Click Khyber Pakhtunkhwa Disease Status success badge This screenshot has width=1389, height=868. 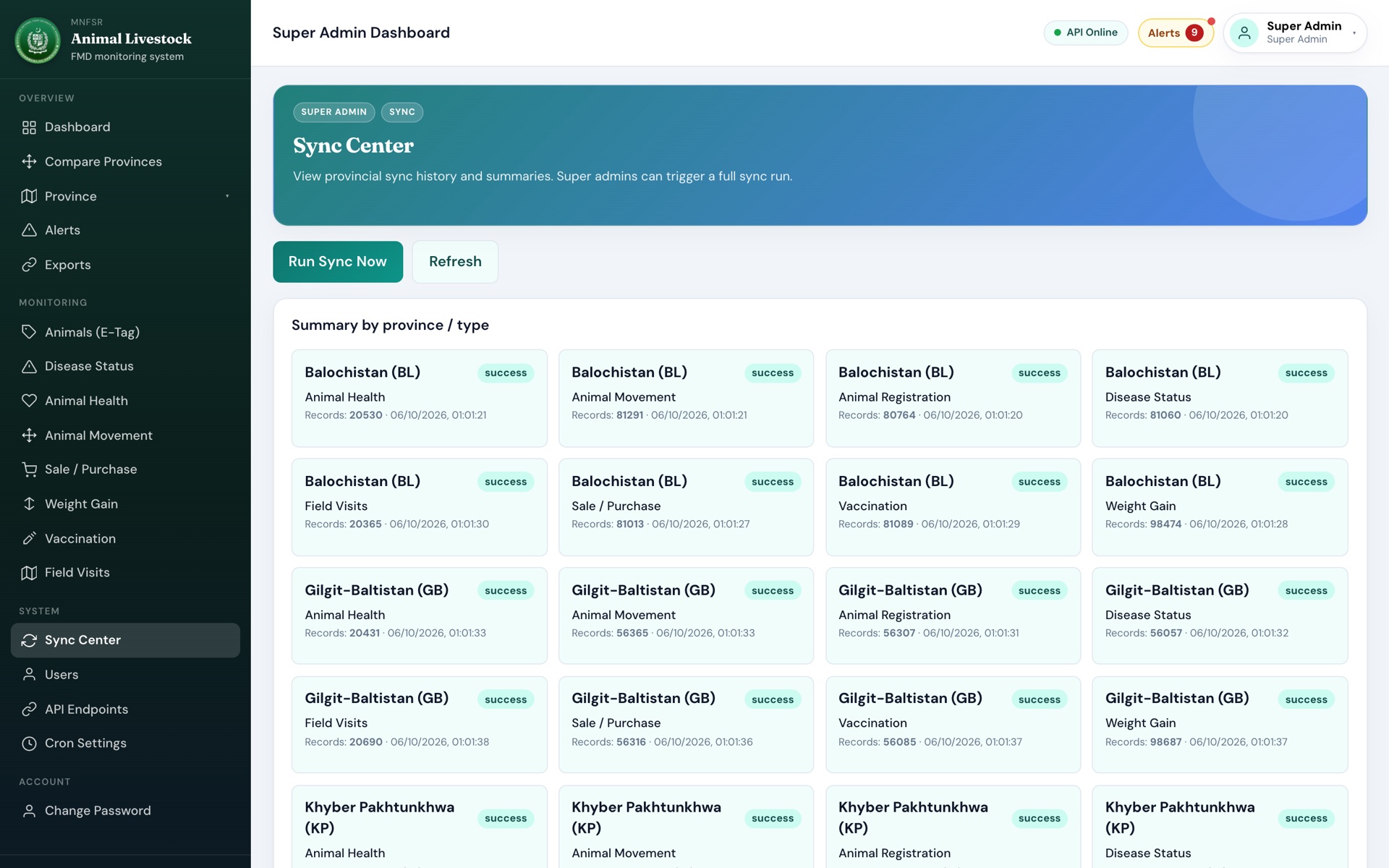1307,819
